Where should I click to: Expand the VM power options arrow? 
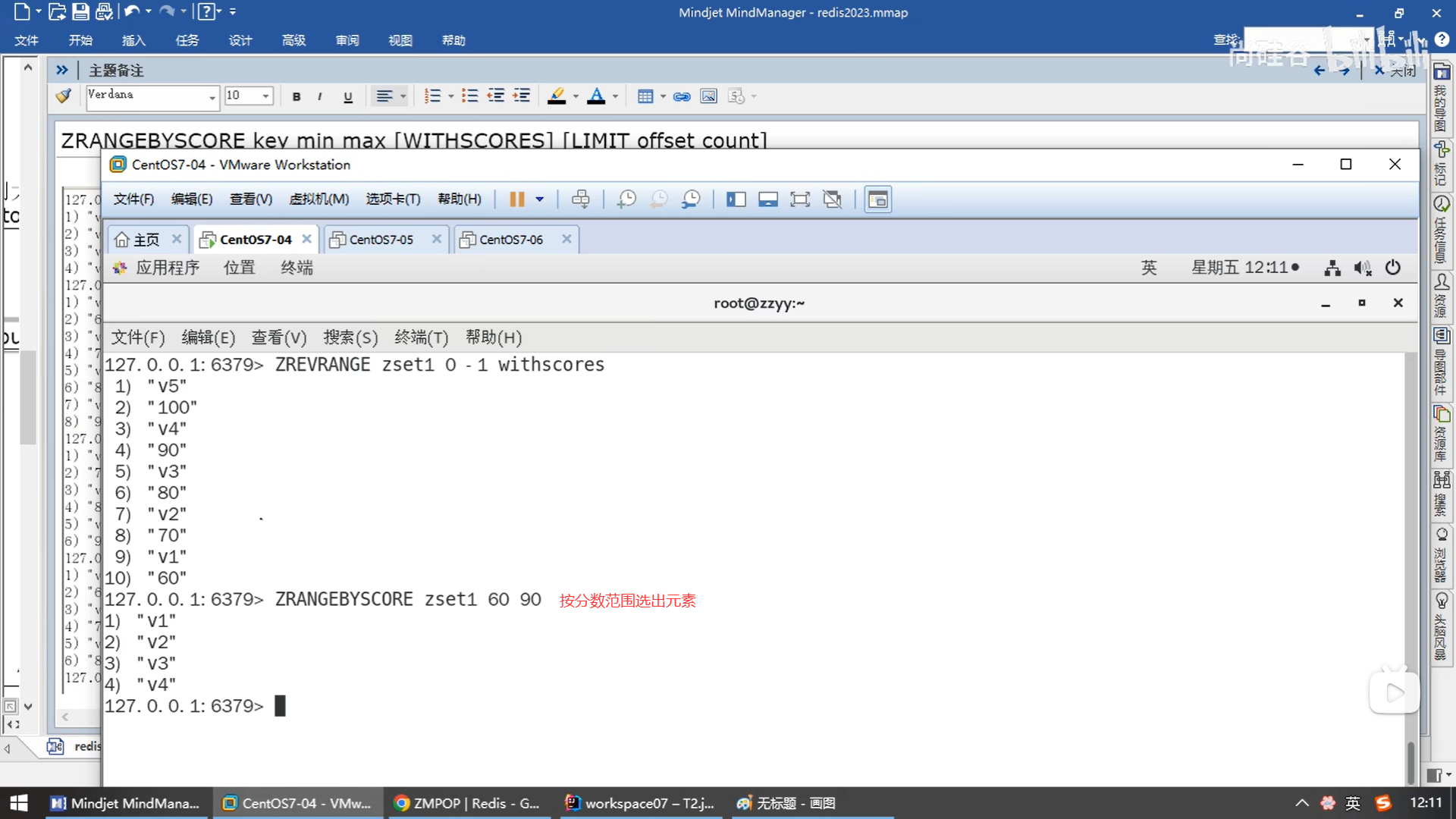[540, 199]
